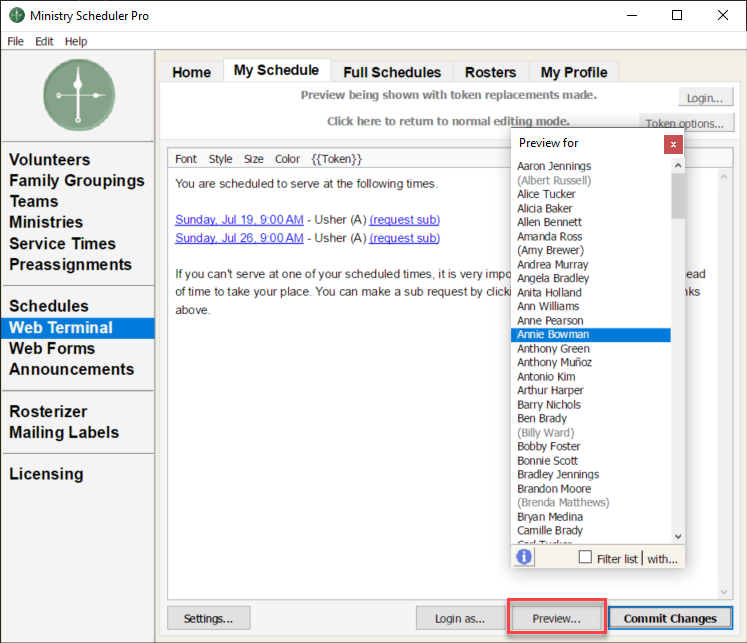Viewport: 747px width, 643px height.
Task: Click the Preview... button
Action: click(556, 618)
